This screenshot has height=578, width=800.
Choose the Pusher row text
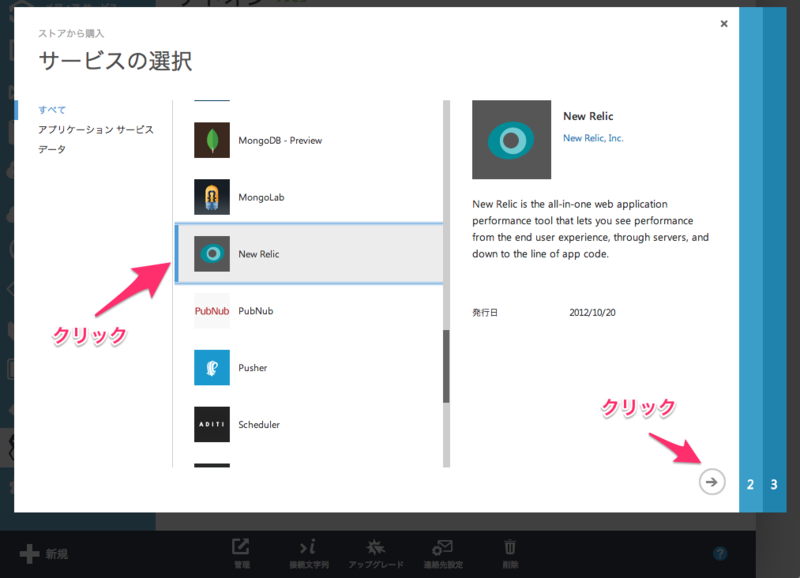[x=253, y=367]
